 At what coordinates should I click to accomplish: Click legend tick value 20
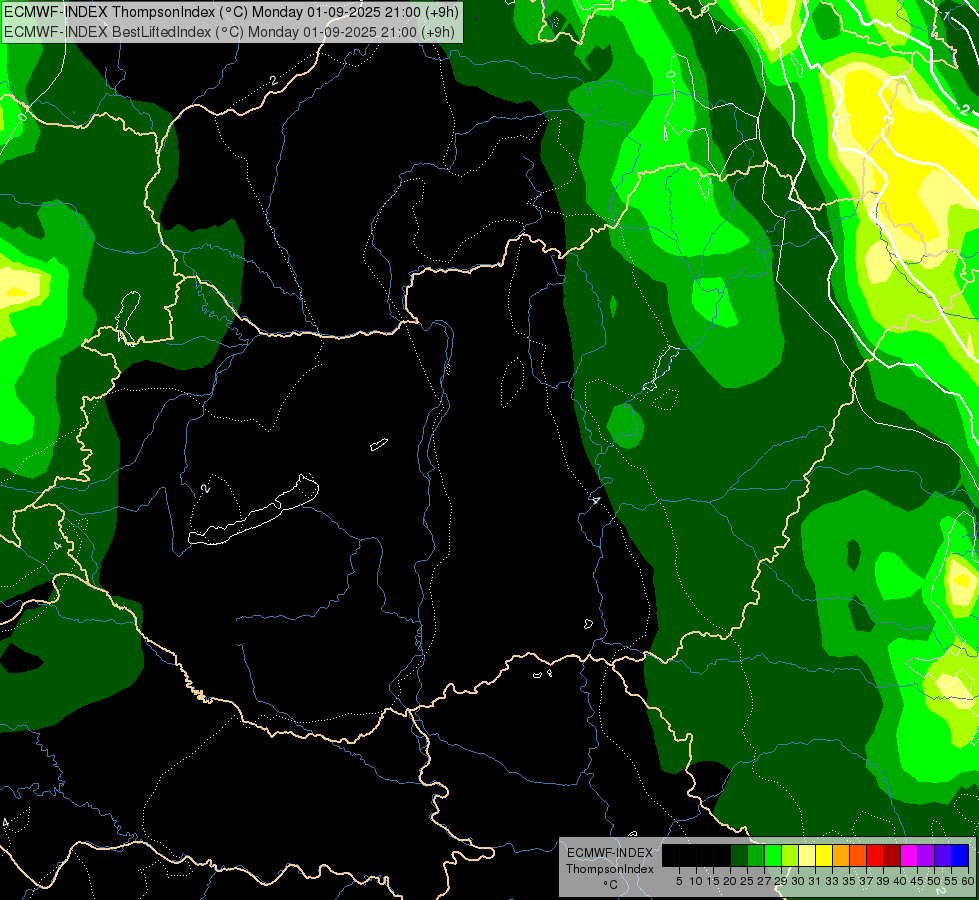[730, 881]
